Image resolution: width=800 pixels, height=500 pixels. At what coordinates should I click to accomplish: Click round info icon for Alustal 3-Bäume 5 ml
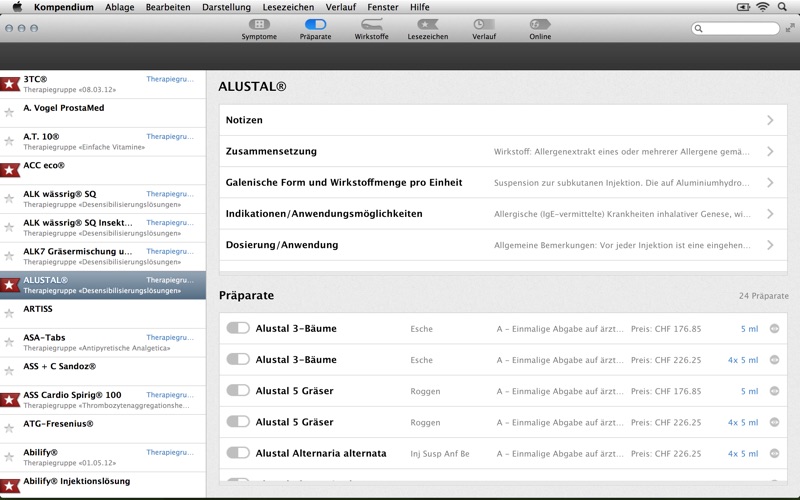click(x=774, y=329)
